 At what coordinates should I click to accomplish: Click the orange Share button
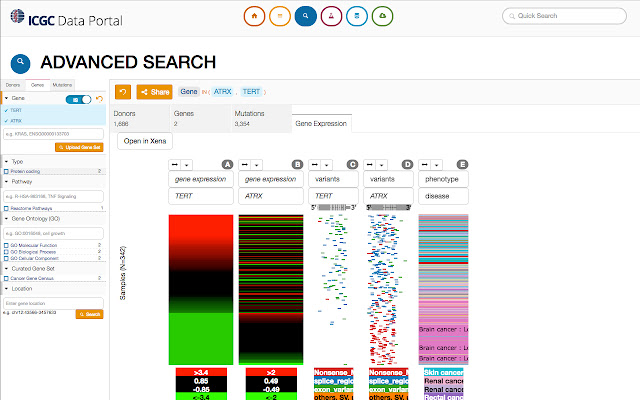tap(154, 91)
